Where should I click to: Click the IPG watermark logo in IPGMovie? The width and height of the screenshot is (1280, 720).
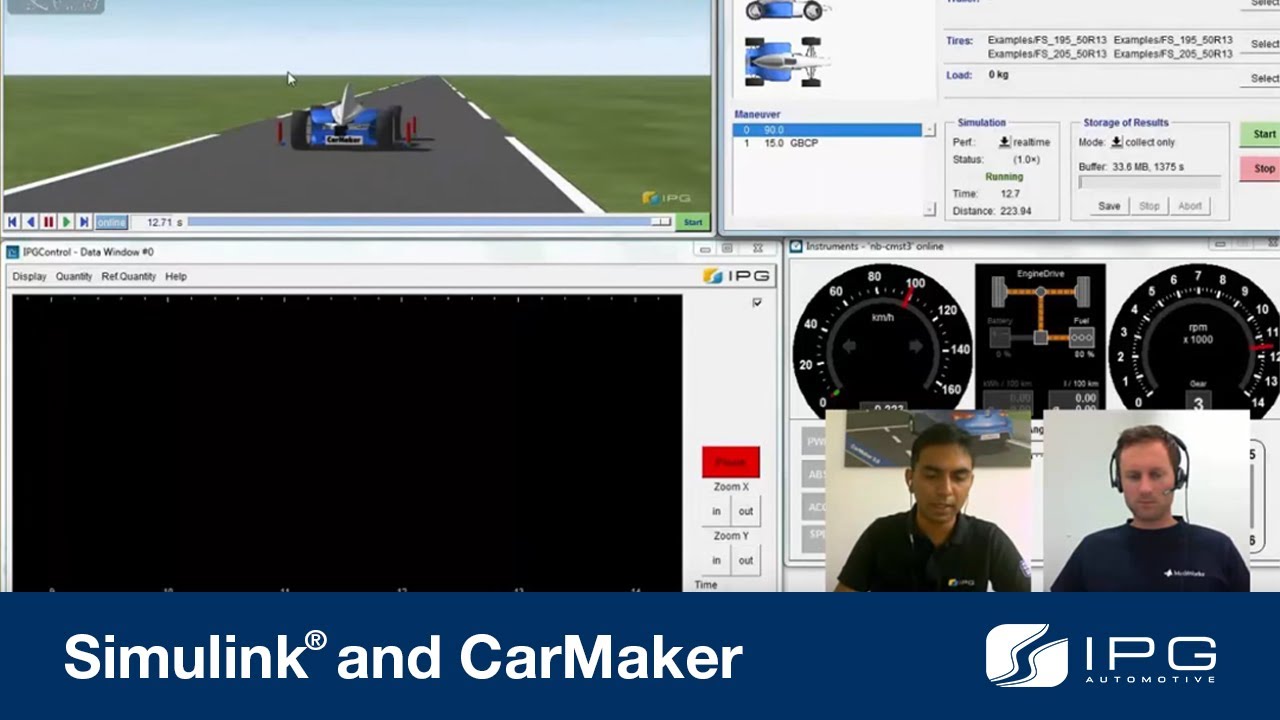667,198
